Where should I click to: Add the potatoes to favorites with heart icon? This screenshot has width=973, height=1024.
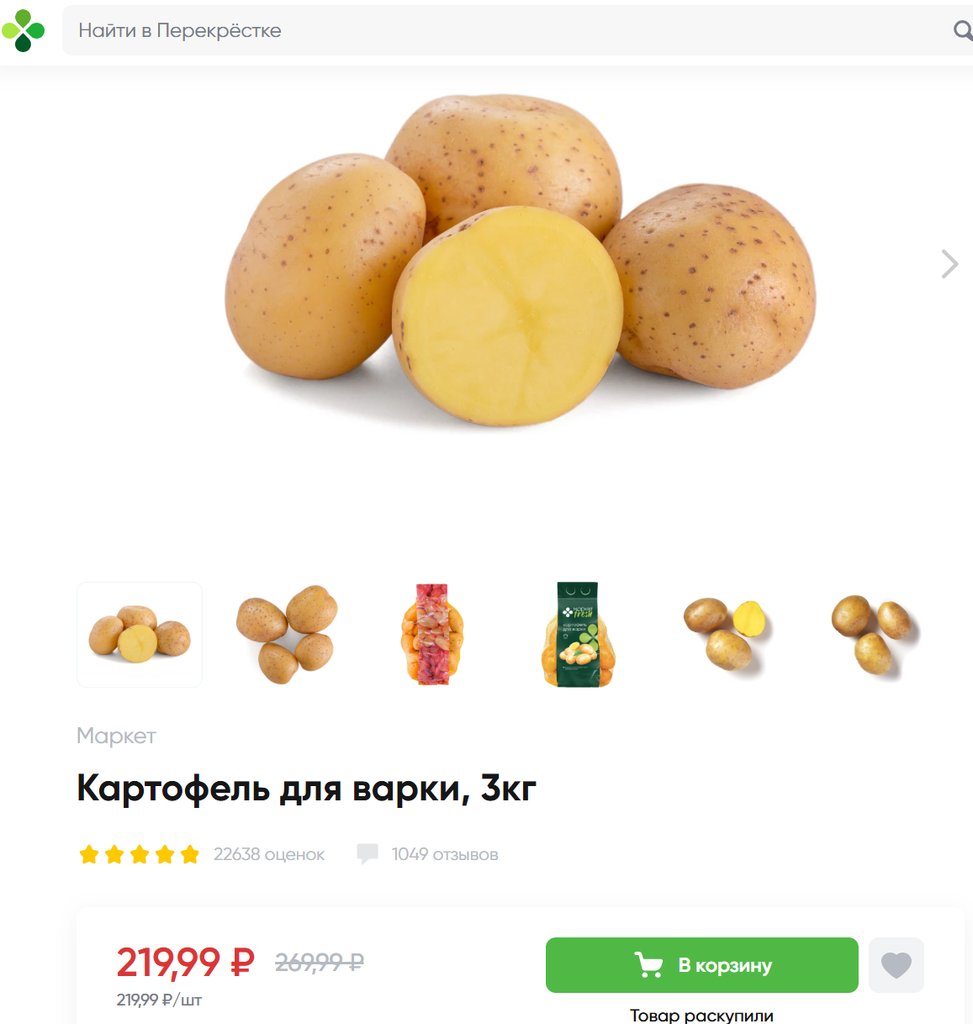[896, 965]
